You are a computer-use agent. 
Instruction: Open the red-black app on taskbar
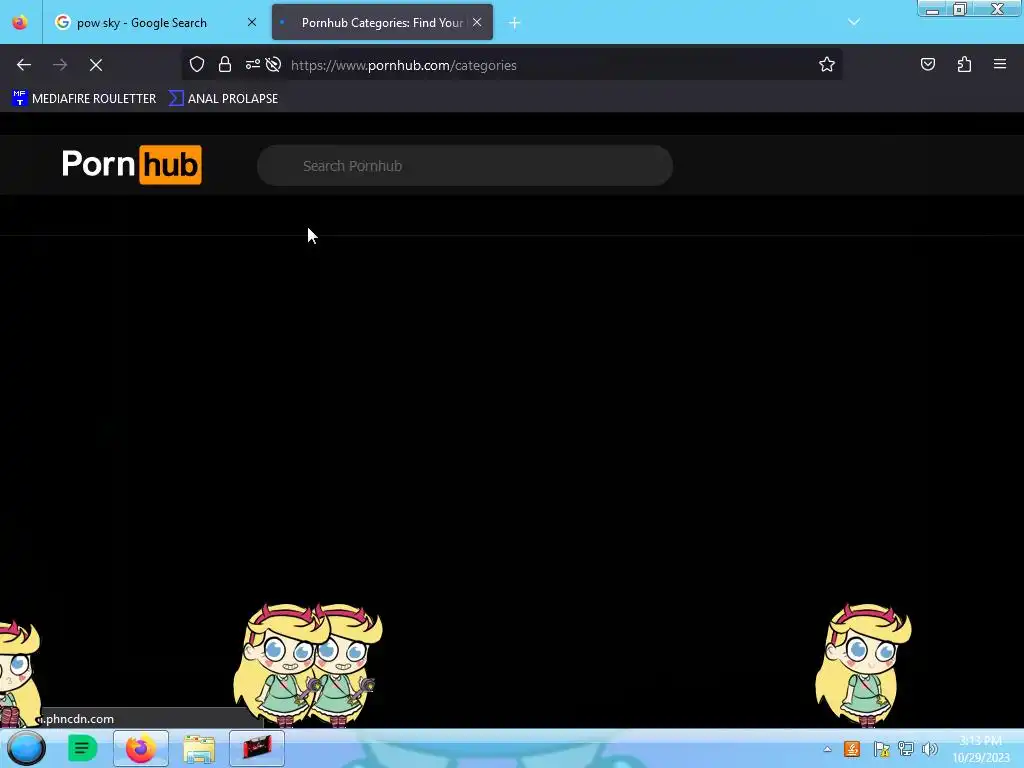257,748
